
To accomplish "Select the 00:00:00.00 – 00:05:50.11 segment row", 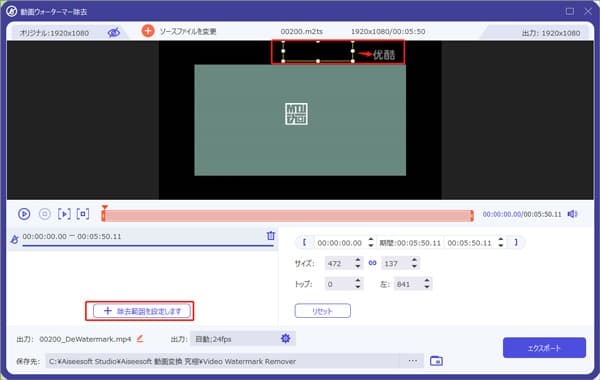I will pos(142,238).
